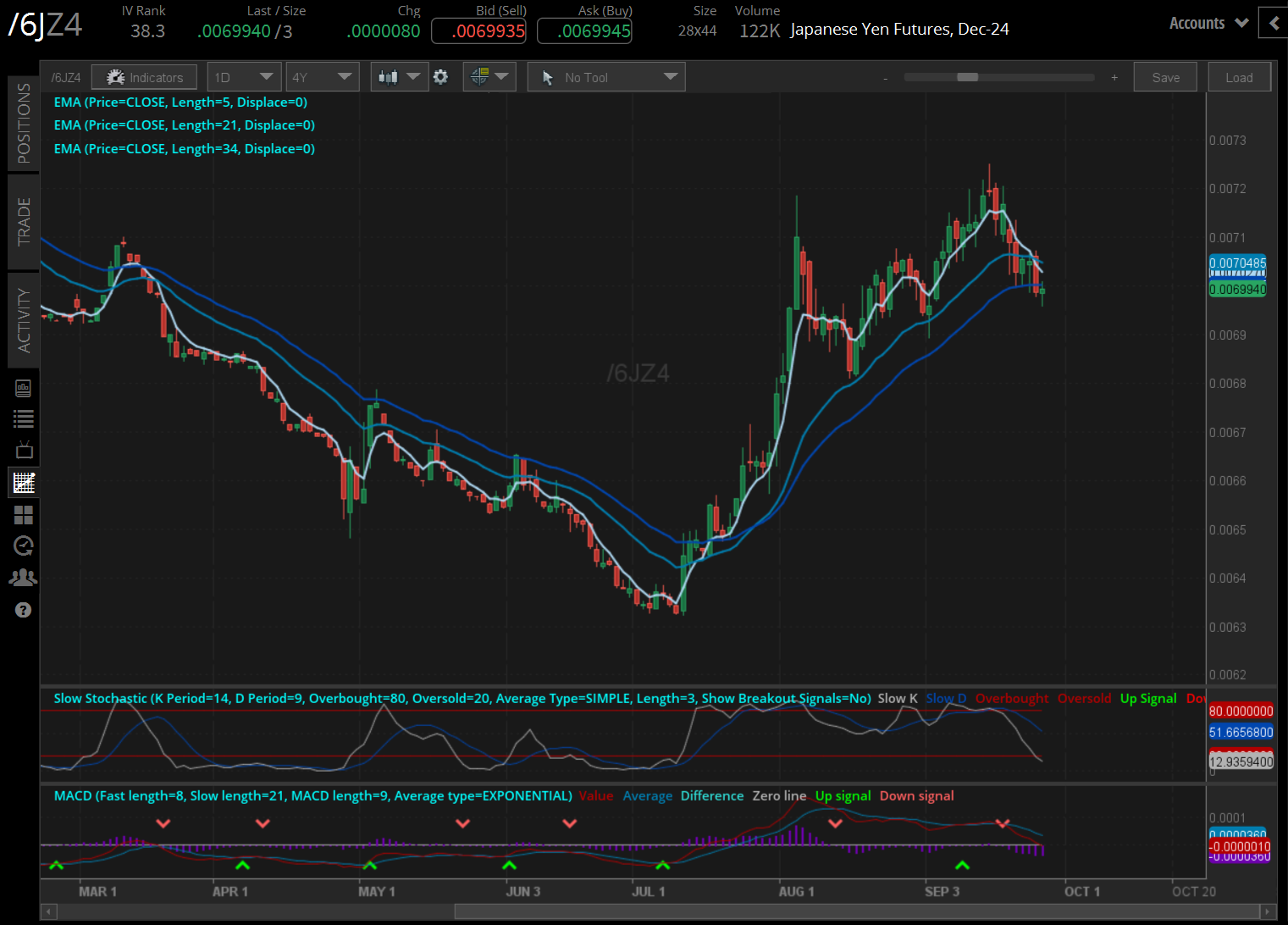The image size is (1288, 925).
Task: Open chart settings gear icon
Action: [440, 77]
